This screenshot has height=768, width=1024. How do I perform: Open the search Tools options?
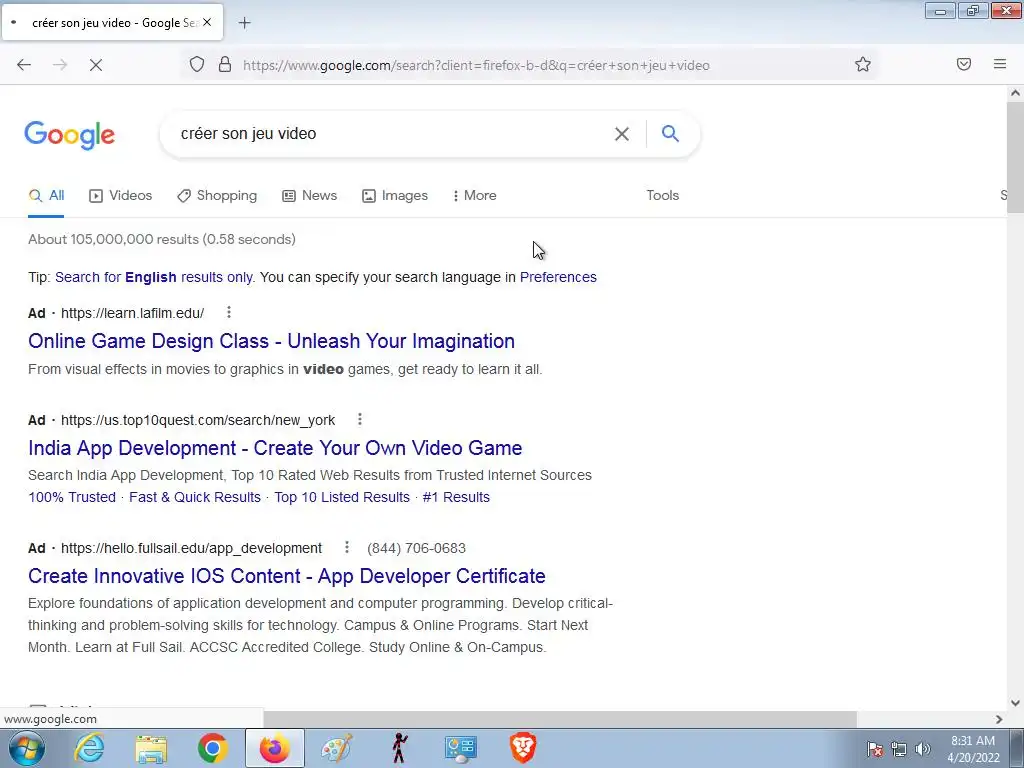pyautogui.click(x=663, y=195)
